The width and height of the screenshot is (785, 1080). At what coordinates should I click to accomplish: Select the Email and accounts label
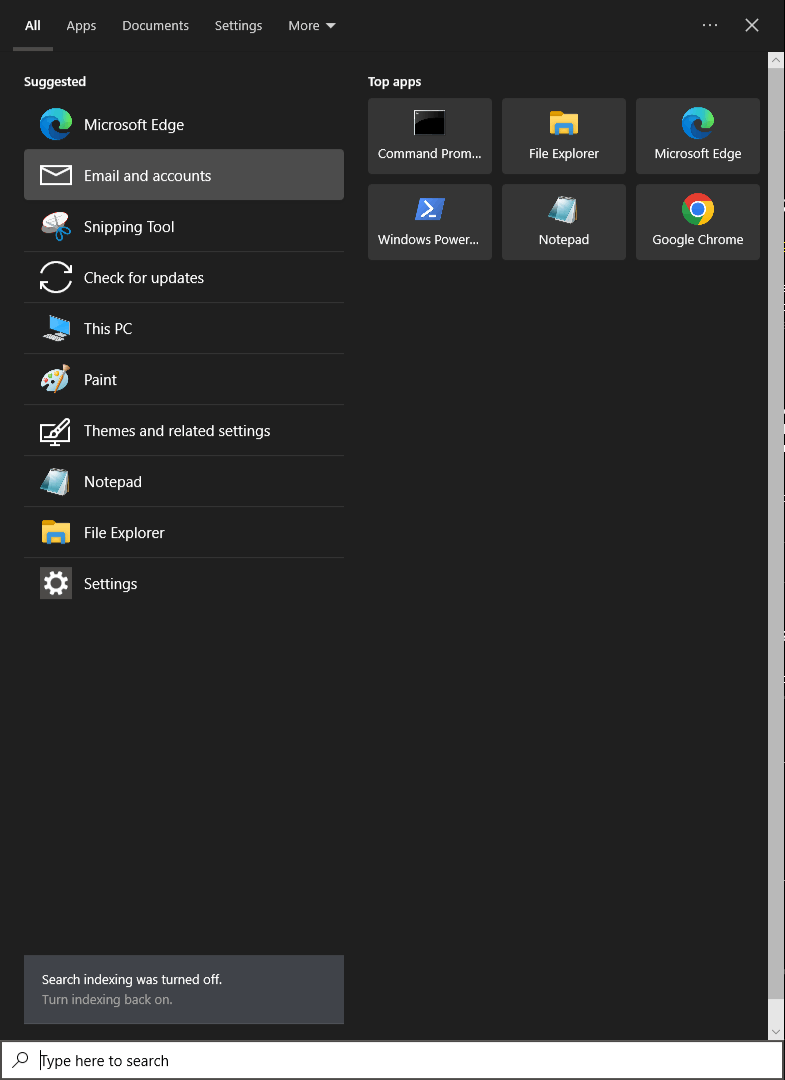[x=147, y=176]
